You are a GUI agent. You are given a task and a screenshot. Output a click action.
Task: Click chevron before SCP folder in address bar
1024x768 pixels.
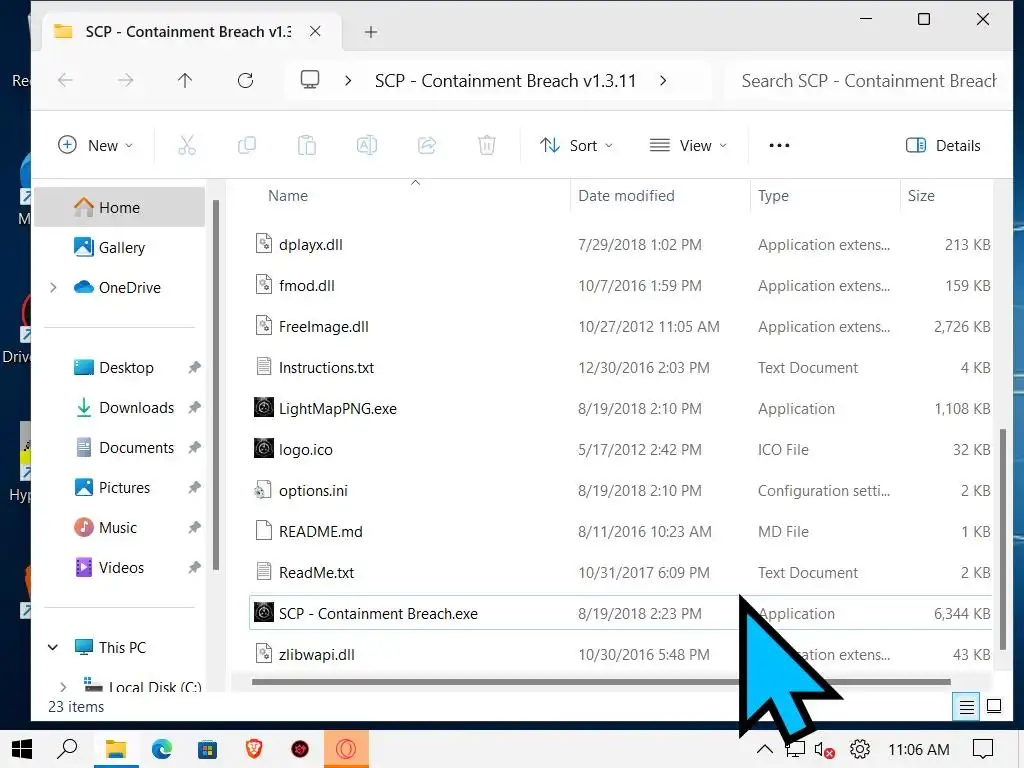click(x=348, y=80)
